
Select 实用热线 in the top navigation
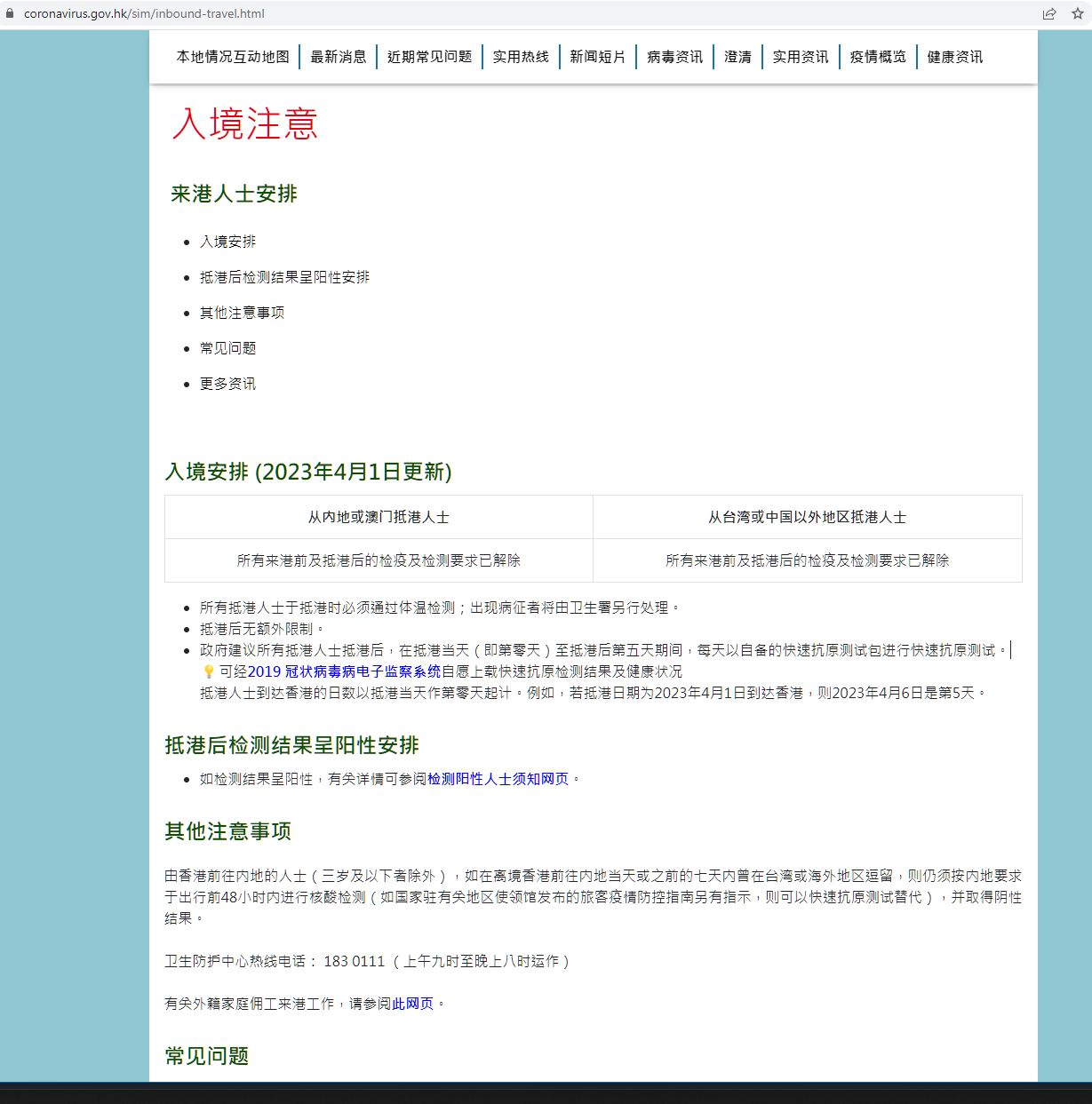click(x=521, y=57)
